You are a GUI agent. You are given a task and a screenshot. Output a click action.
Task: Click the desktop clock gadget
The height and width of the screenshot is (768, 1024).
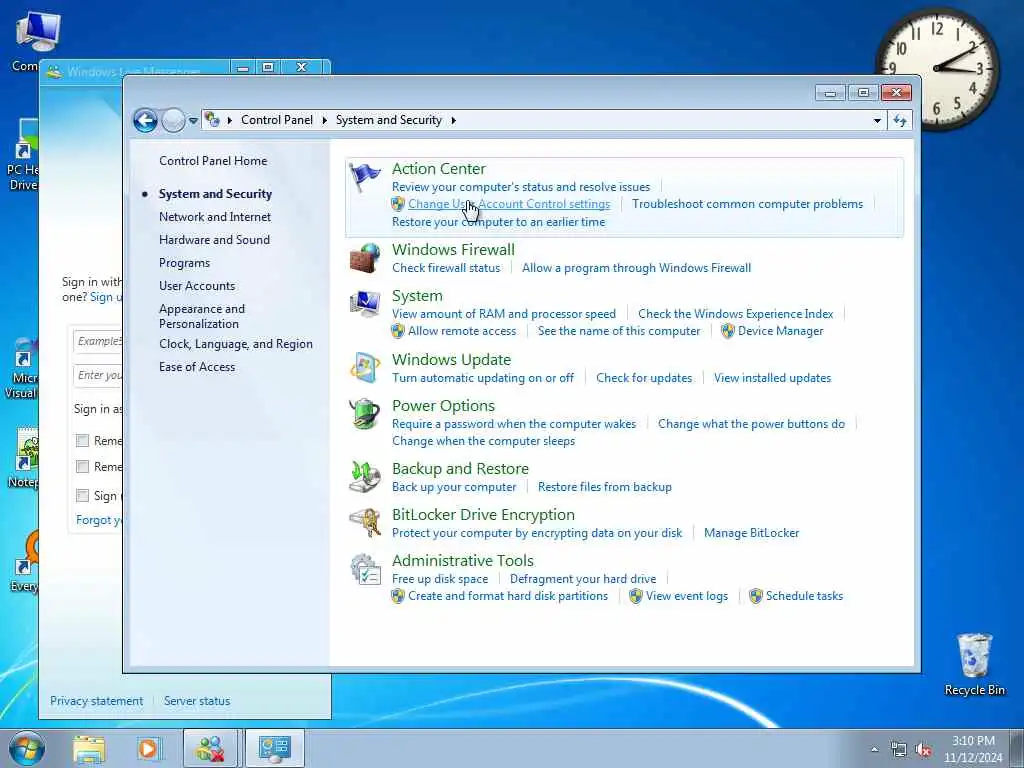click(x=936, y=69)
